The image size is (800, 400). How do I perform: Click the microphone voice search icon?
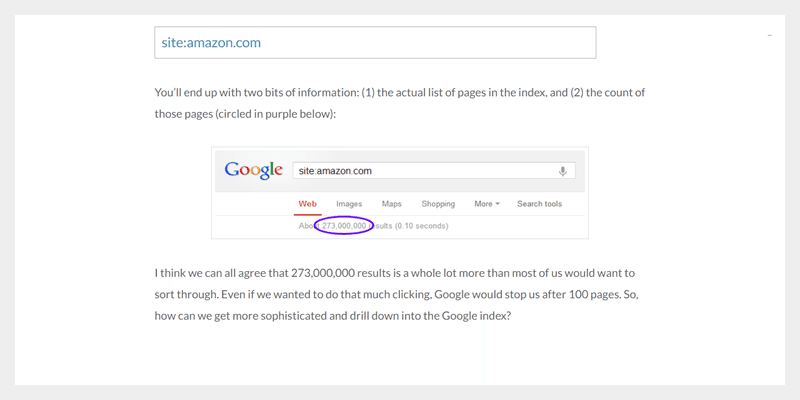pyautogui.click(x=563, y=171)
